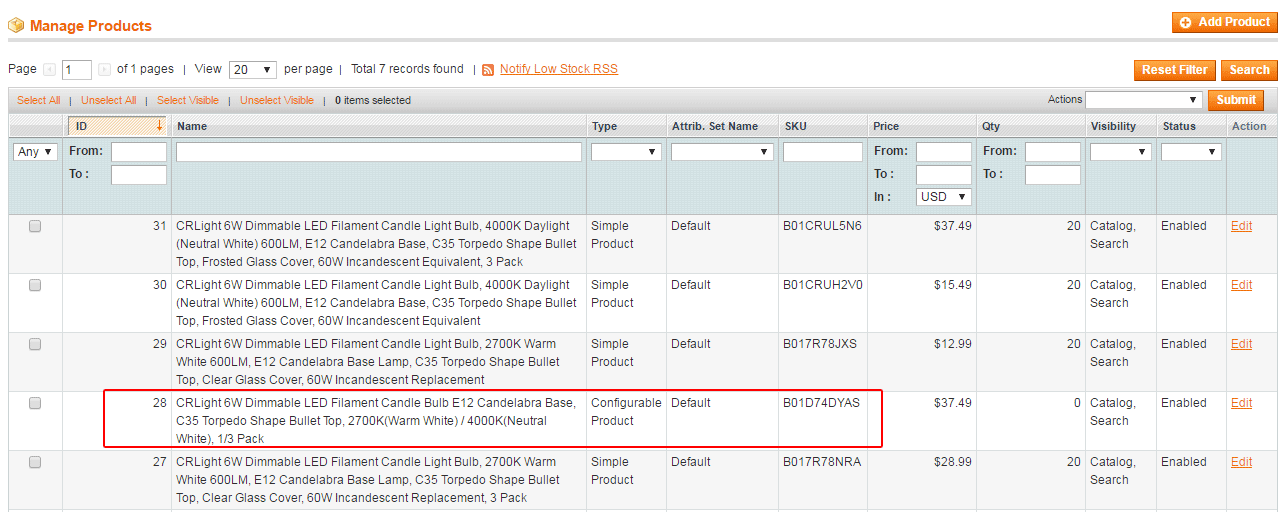This screenshot has height=512, width=1281.
Task: Click the Select All link
Action: click(x=38, y=100)
